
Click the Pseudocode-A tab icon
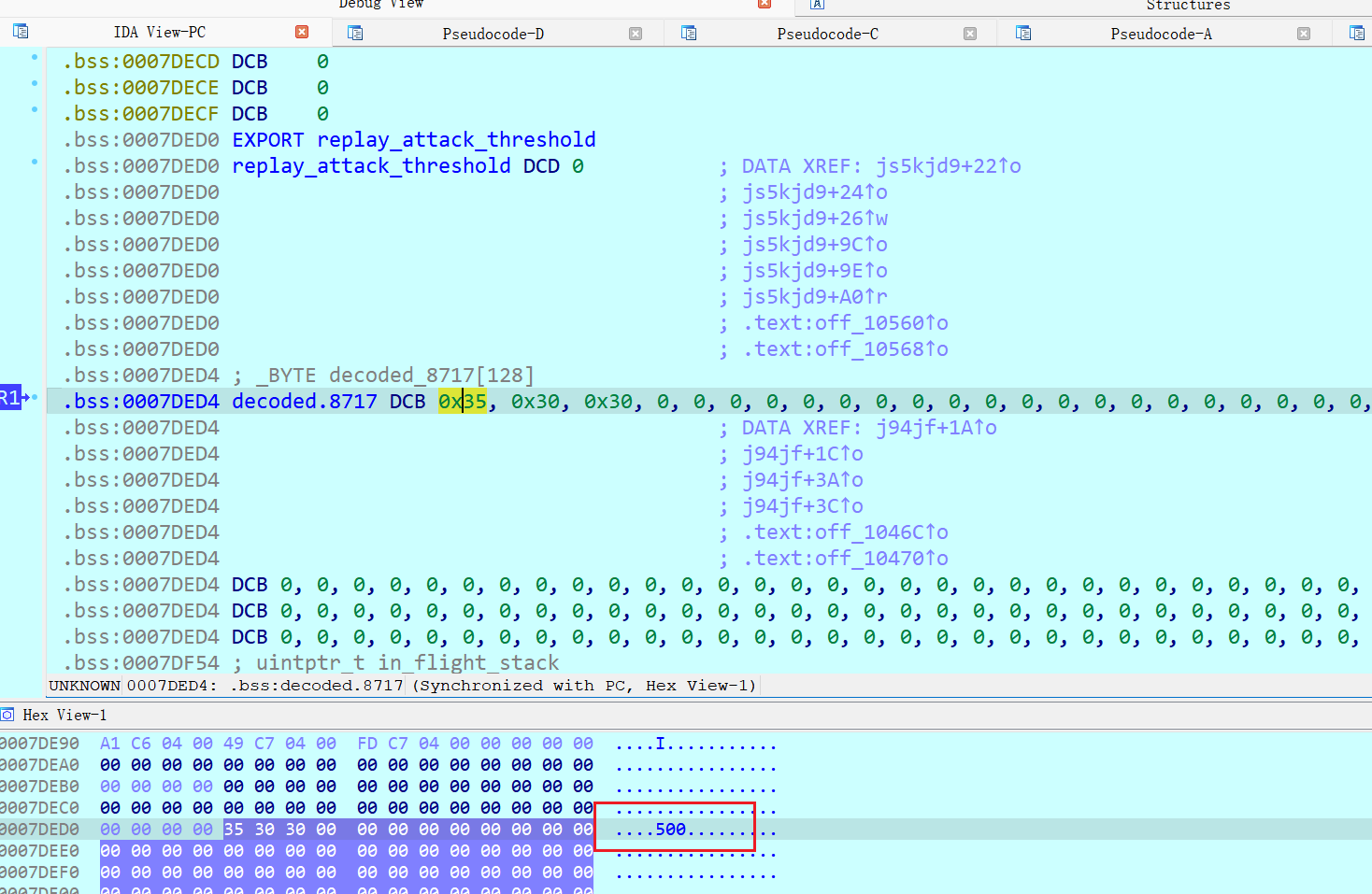[x=1023, y=33]
